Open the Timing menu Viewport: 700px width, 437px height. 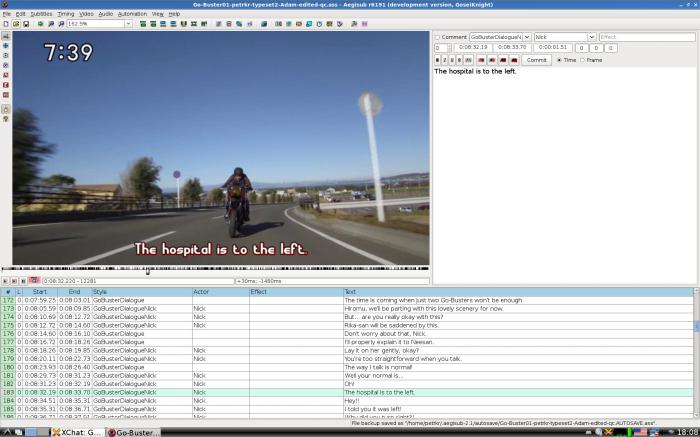(x=66, y=14)
